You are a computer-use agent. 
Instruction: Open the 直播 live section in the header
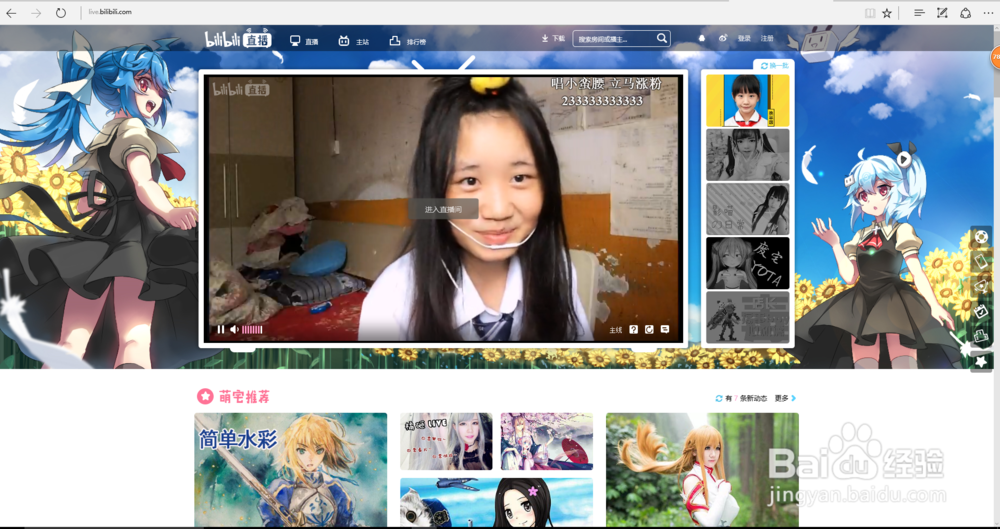[304, 41]
